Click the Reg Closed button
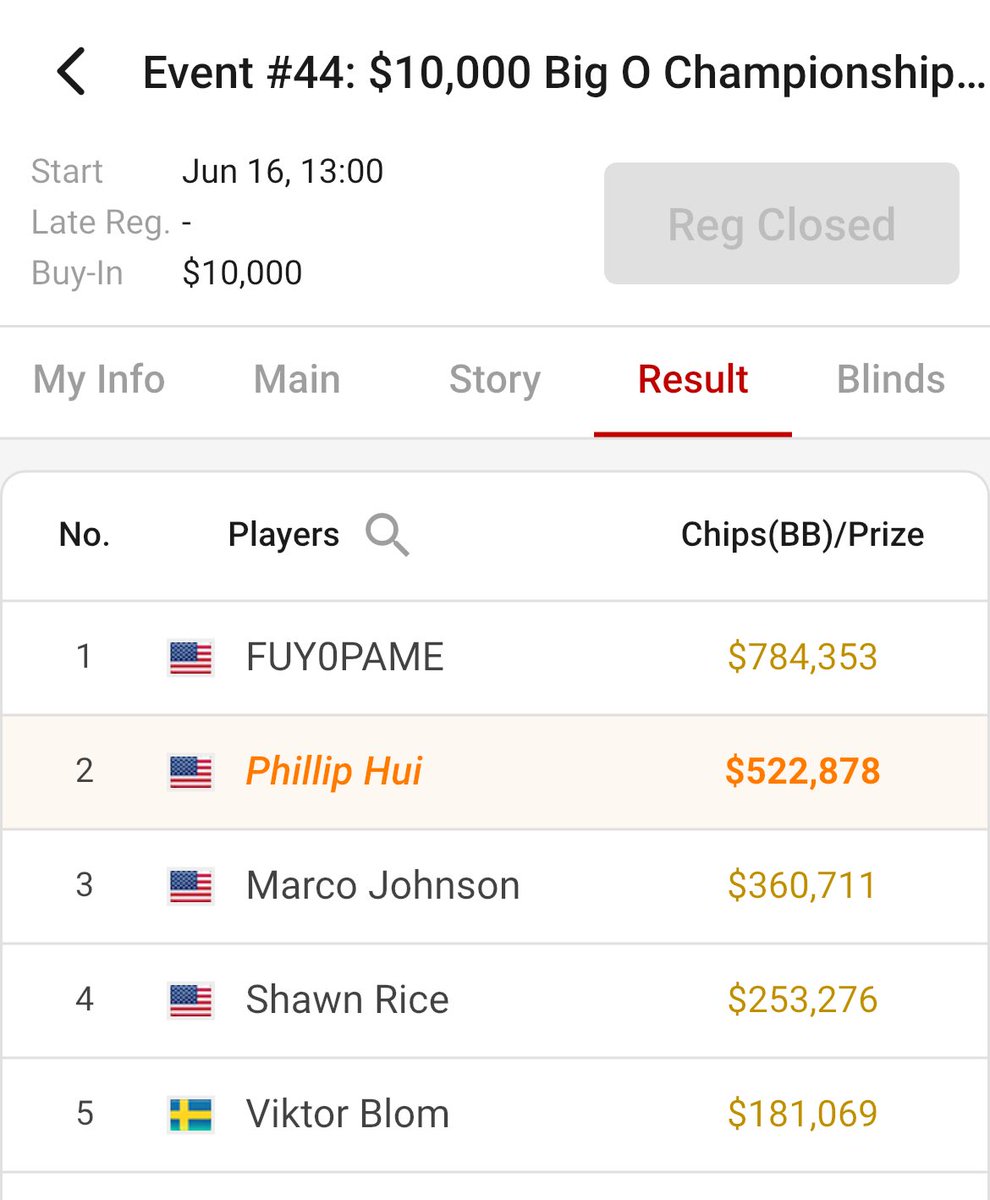Viewport: 990px width, 1200px height. click(x=782, y=224)
